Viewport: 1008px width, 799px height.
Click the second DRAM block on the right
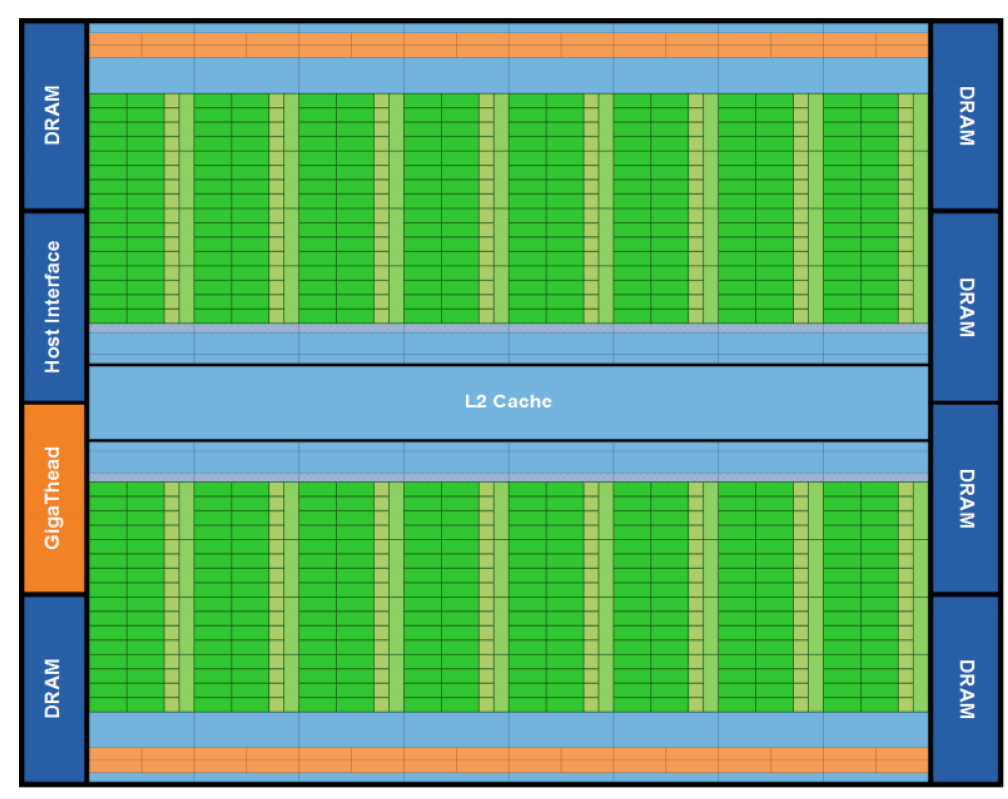point(965,306)
